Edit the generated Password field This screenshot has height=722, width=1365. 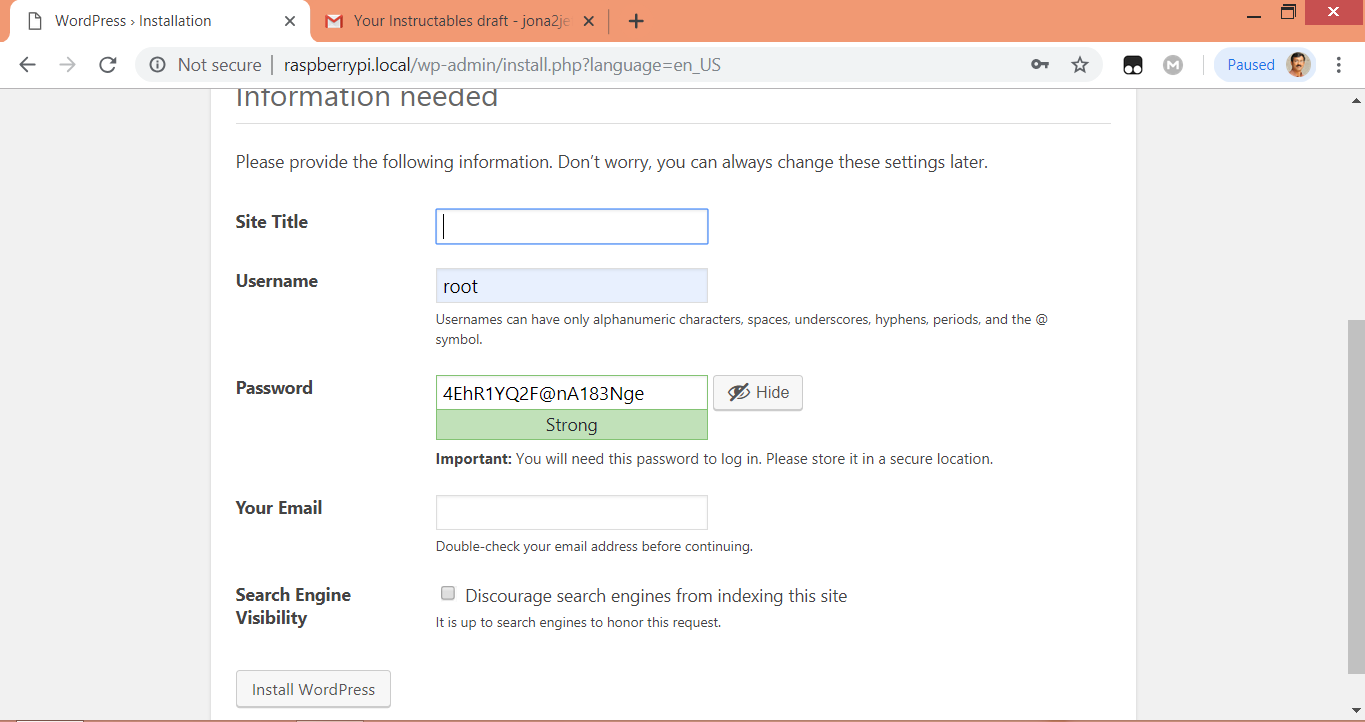tap(572, 393)
